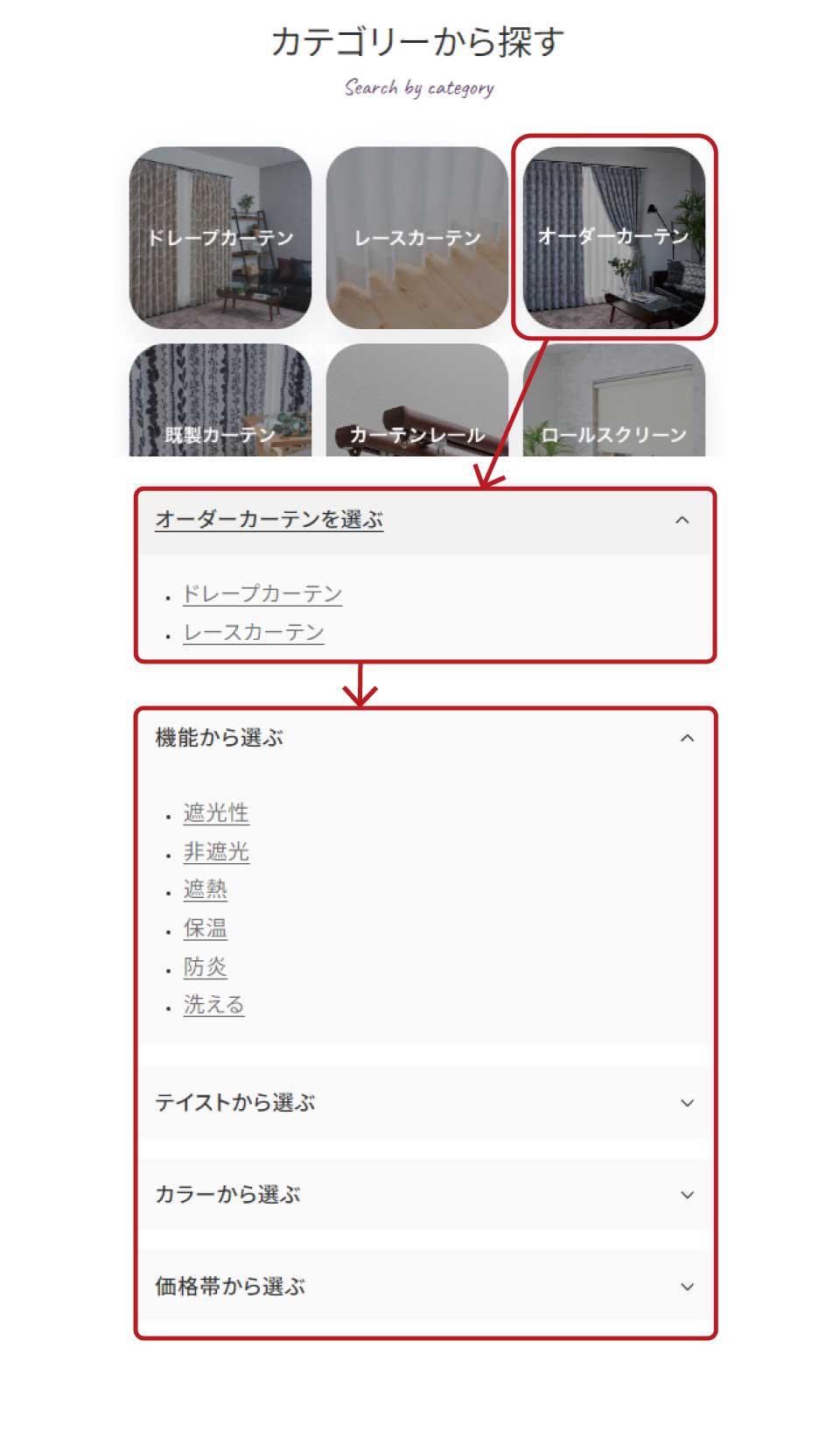Choose the カーテンレール category tile
Image resolution: width=840 pixels, height=1453 pixels.
click(417, 400)
